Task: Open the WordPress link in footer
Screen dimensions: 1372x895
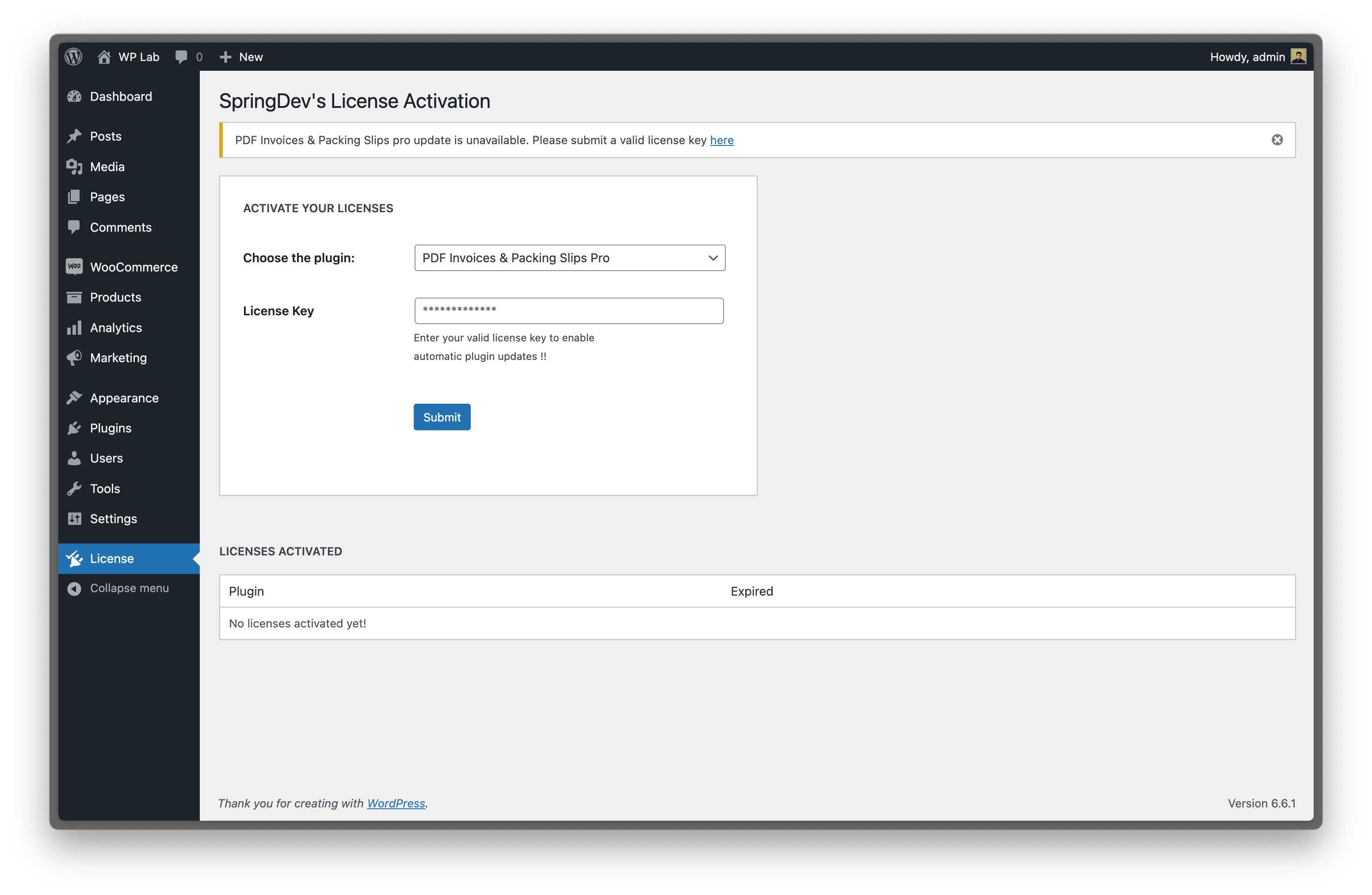Action: click(396, 803)
